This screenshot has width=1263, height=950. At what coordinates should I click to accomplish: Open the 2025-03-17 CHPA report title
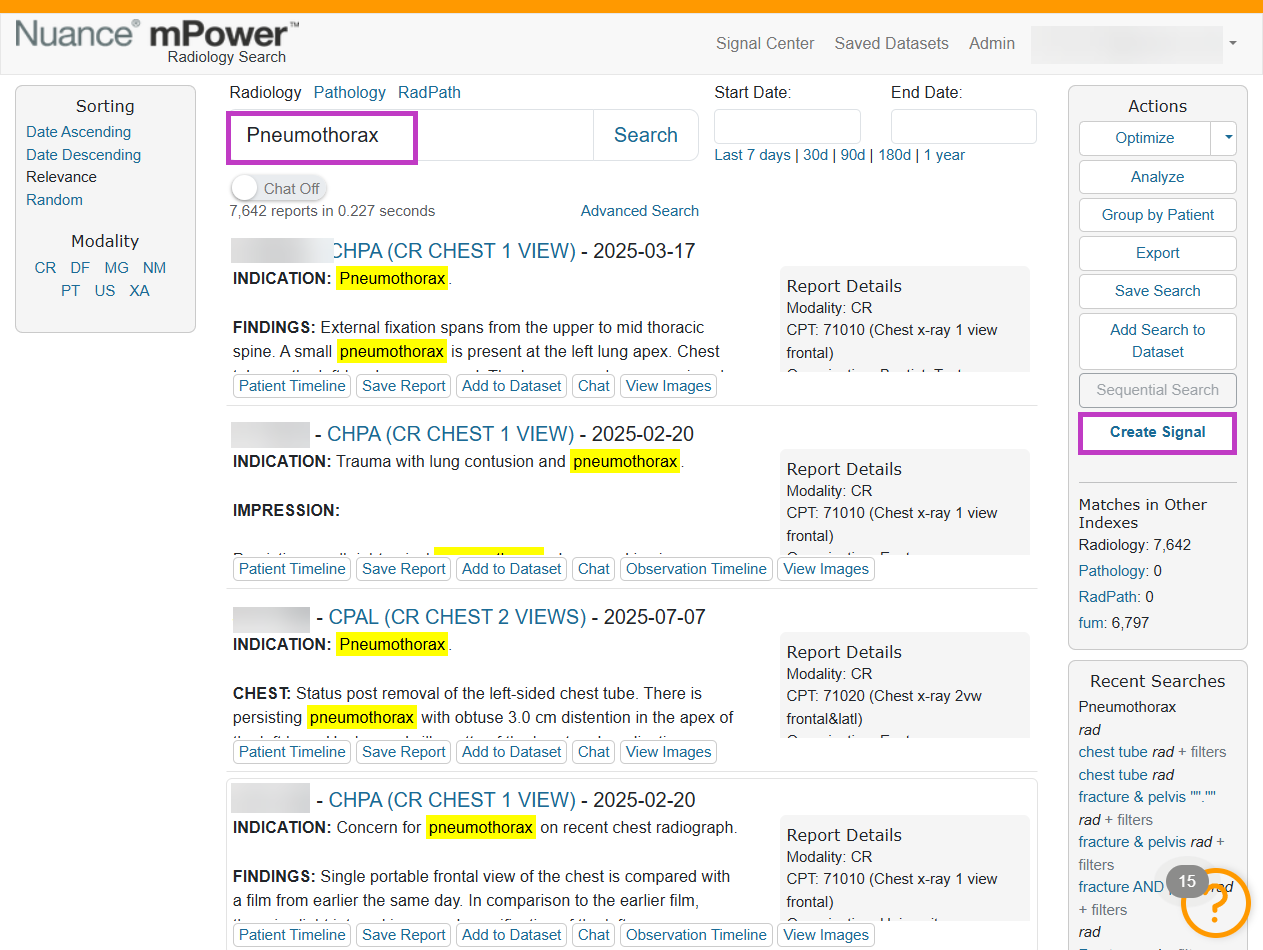pos(453,251)
